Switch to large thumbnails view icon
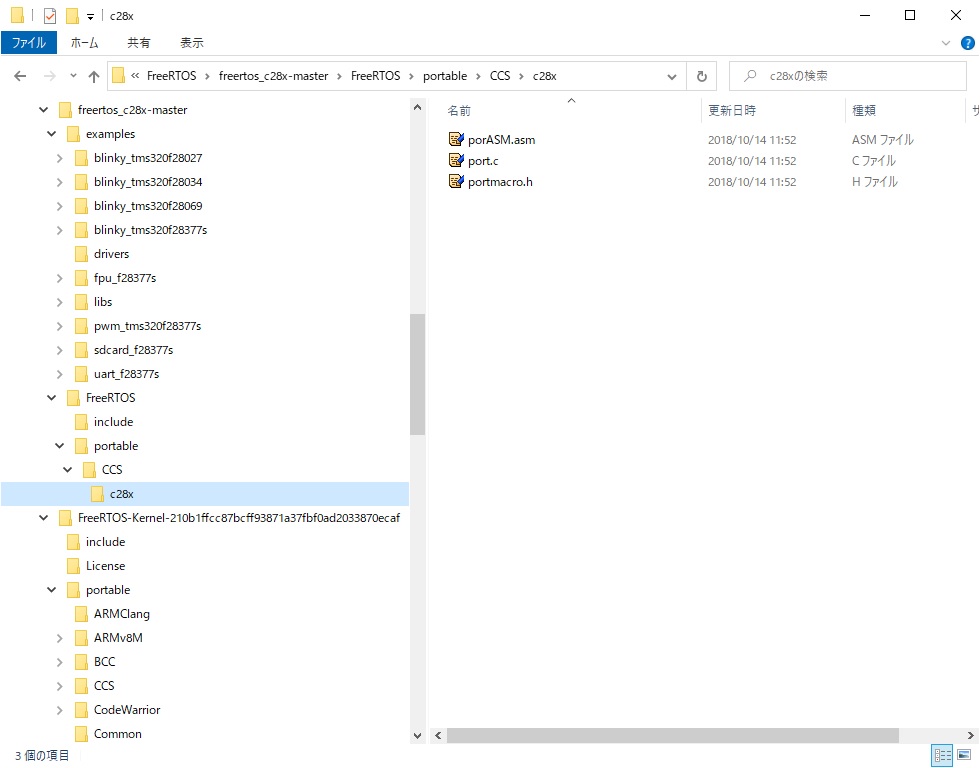Image resolution: width=980 pixels, height=768 pixels. (x=964, y=756)
